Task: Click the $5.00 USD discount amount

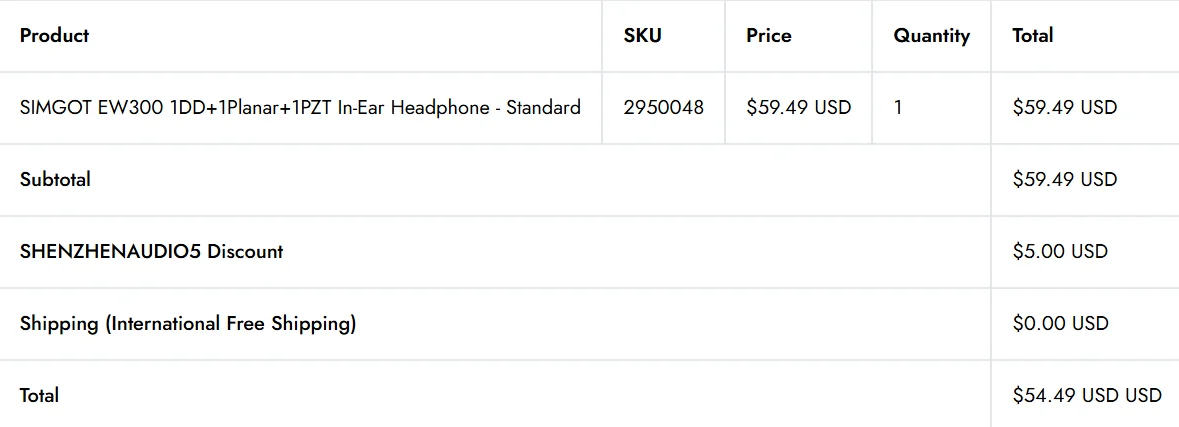Action: click(1060, 252)
